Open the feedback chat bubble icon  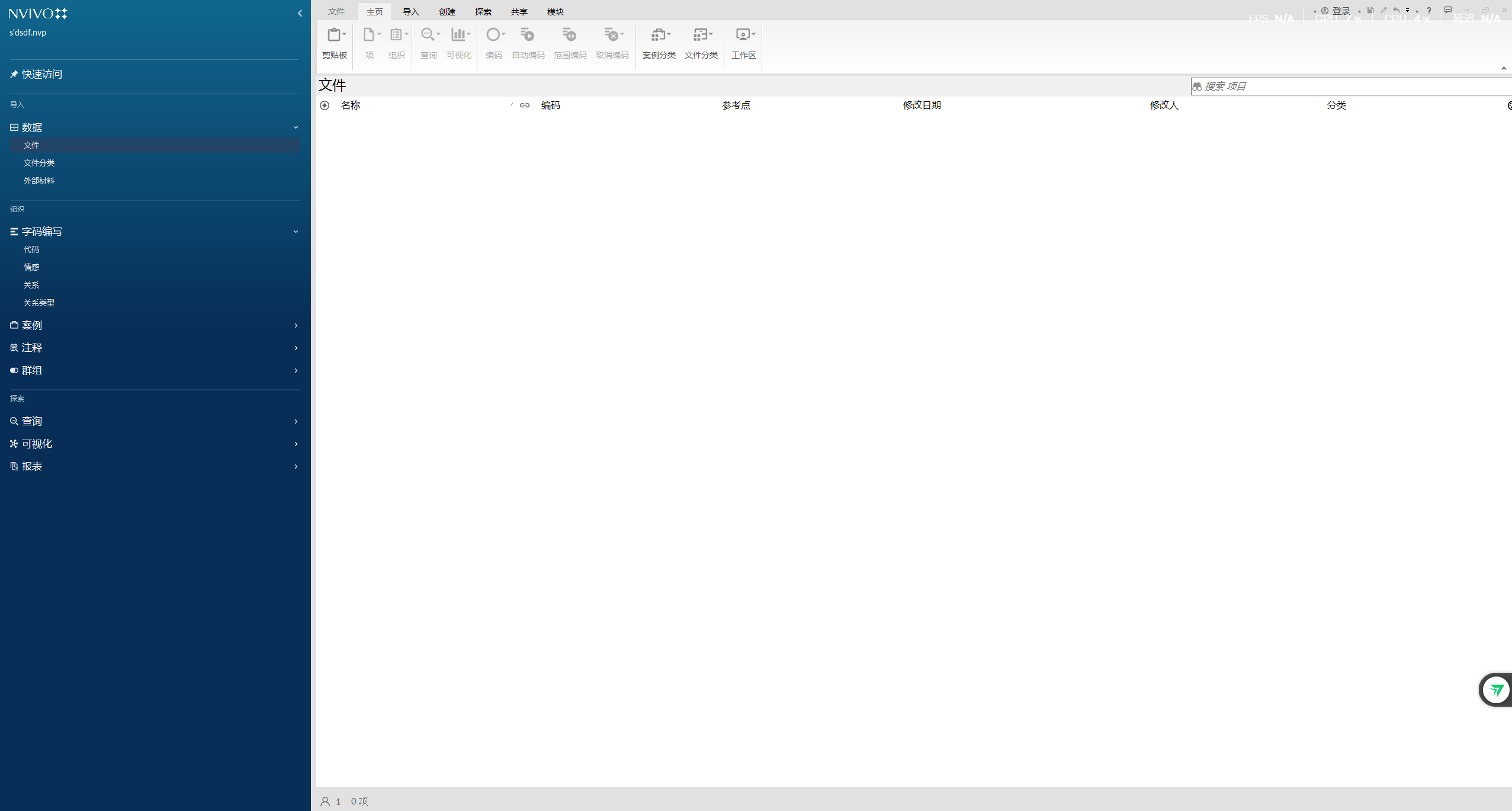[1447, 10]
